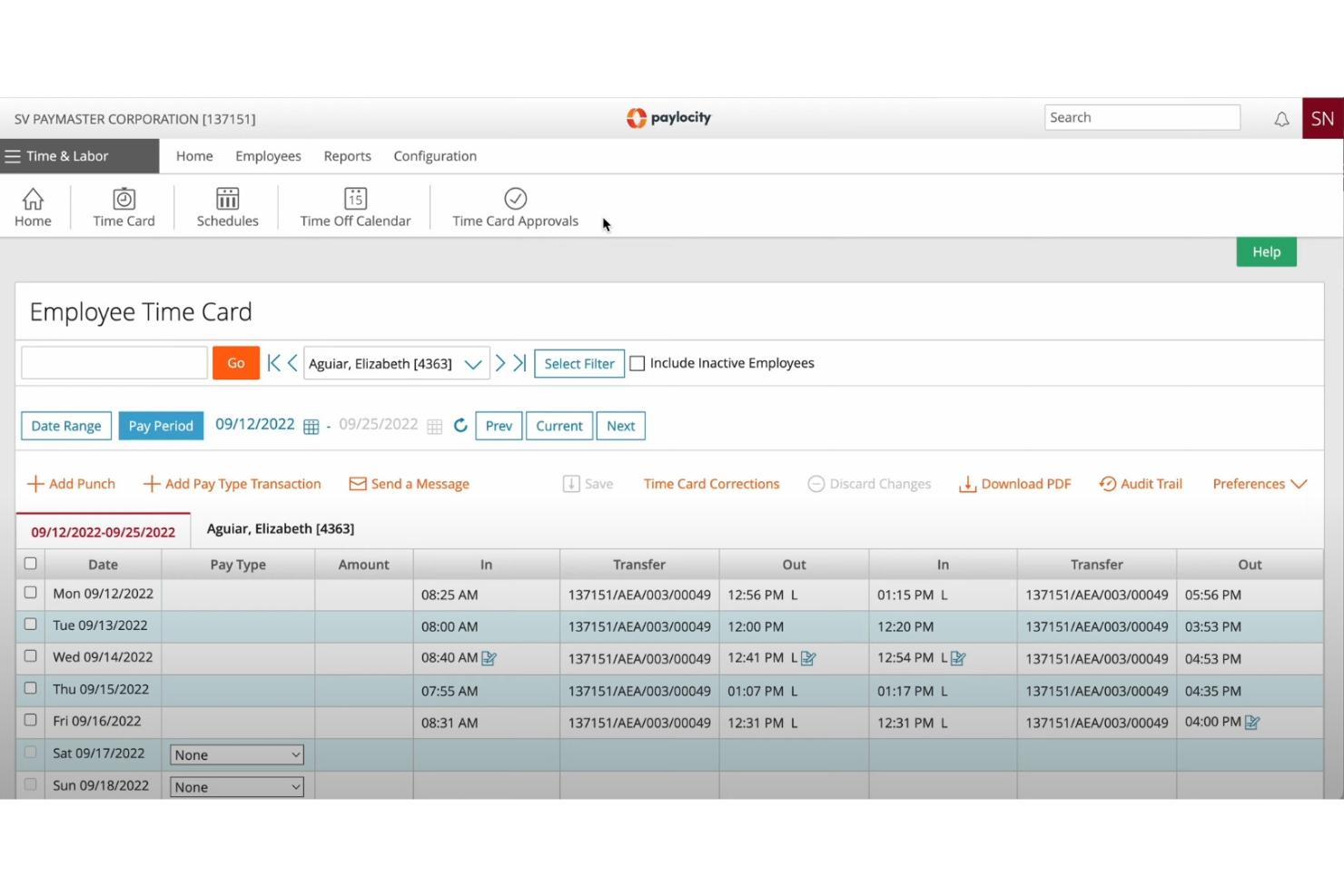Click the 09/12/2022 start date
The width and height of the screenshot is (1344, 896).
coord(255,425)
